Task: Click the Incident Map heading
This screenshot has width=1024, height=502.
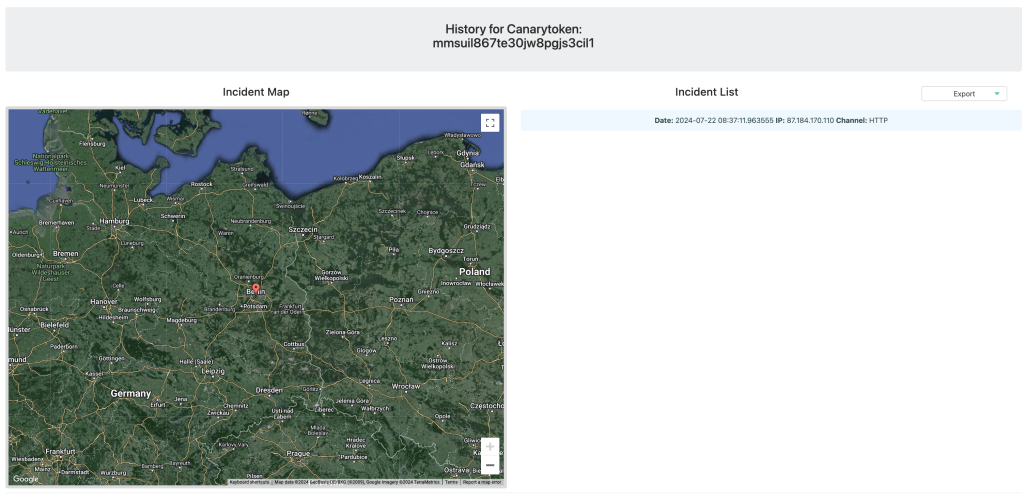Action: click(256, 92)
